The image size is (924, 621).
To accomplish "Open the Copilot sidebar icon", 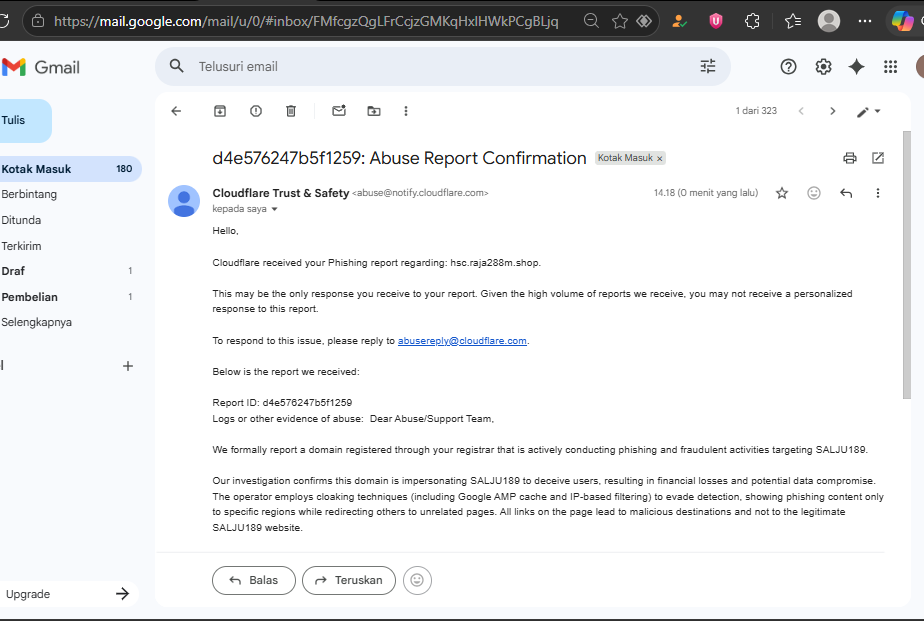I will (x=902, y=21).
